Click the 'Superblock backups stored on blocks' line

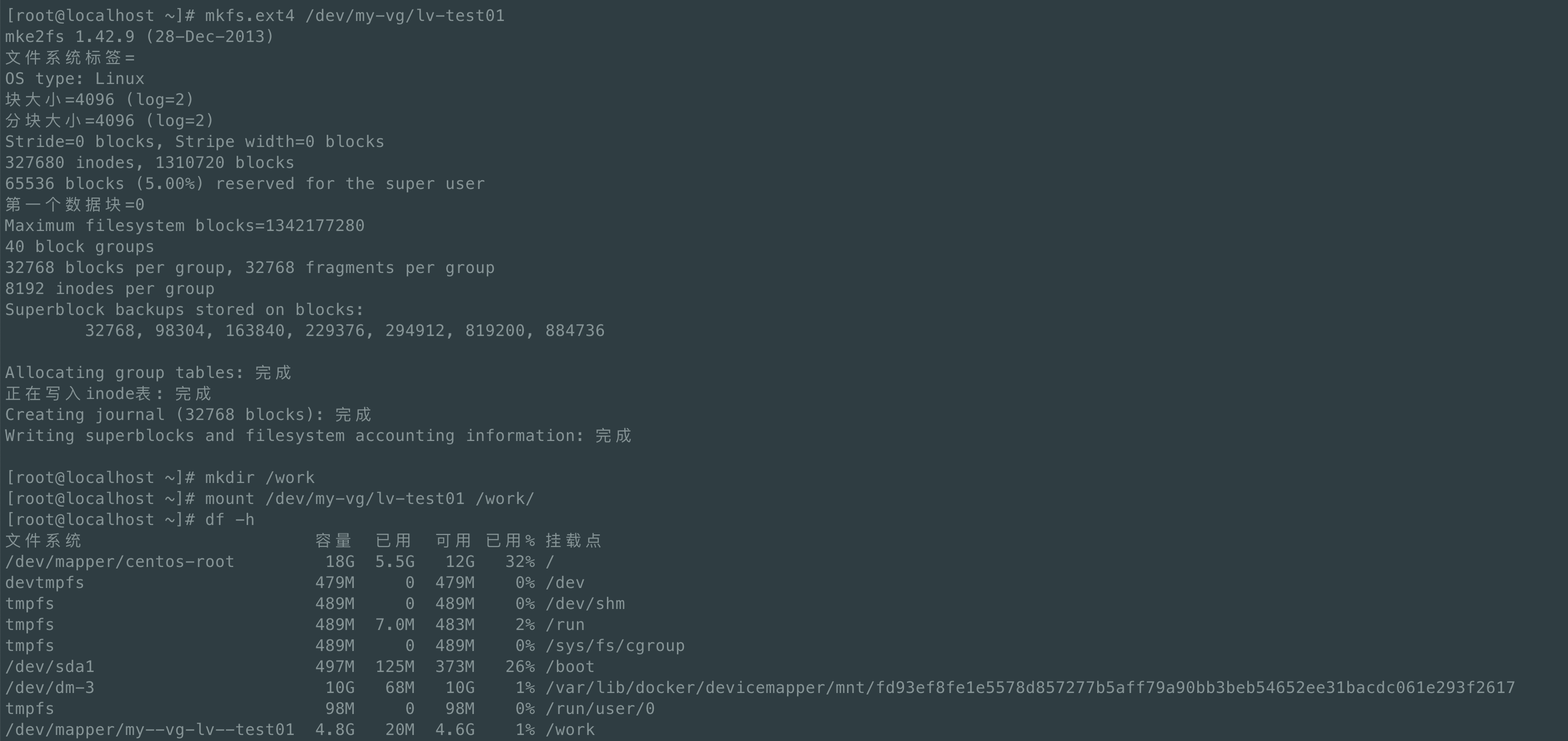click(185, 309)
